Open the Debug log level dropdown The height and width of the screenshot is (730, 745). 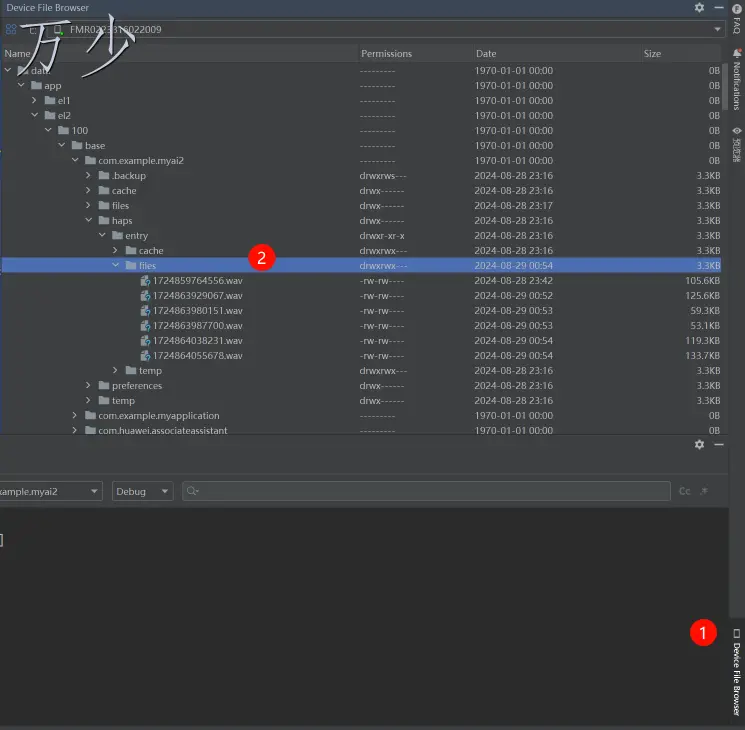click(x=141, y=491)
